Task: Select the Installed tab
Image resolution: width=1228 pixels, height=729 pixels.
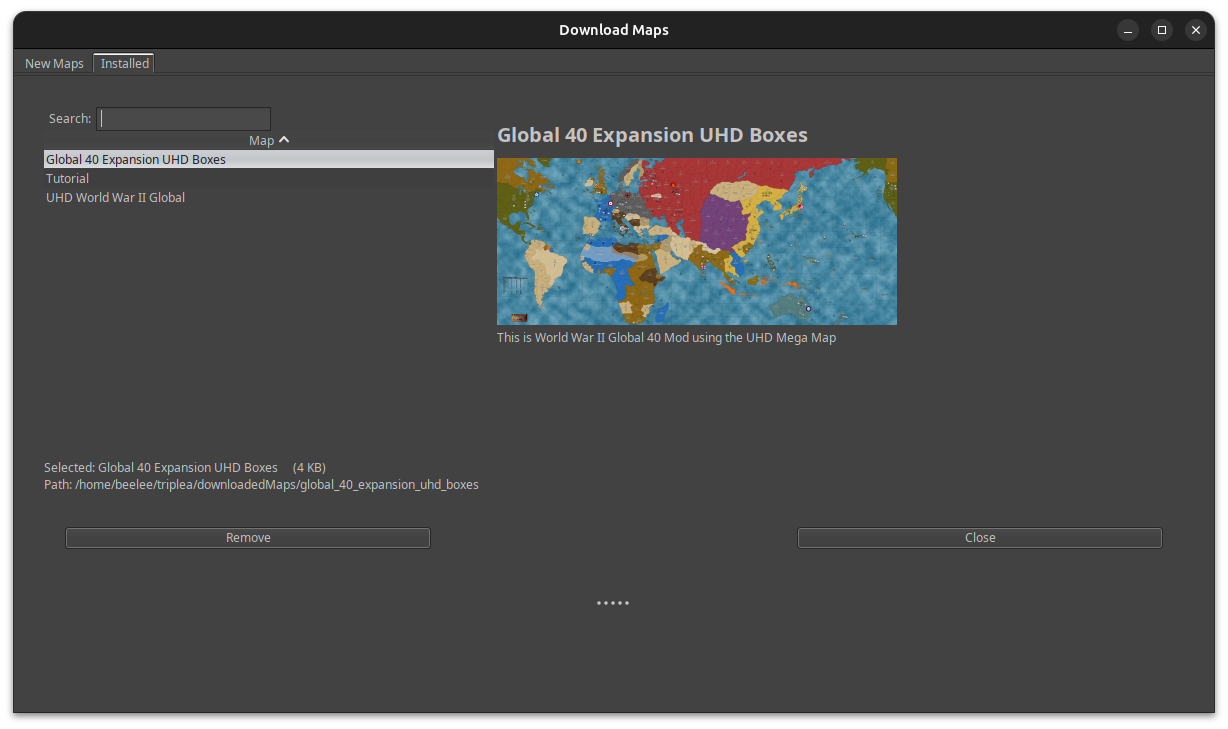Action: [124, 62]
